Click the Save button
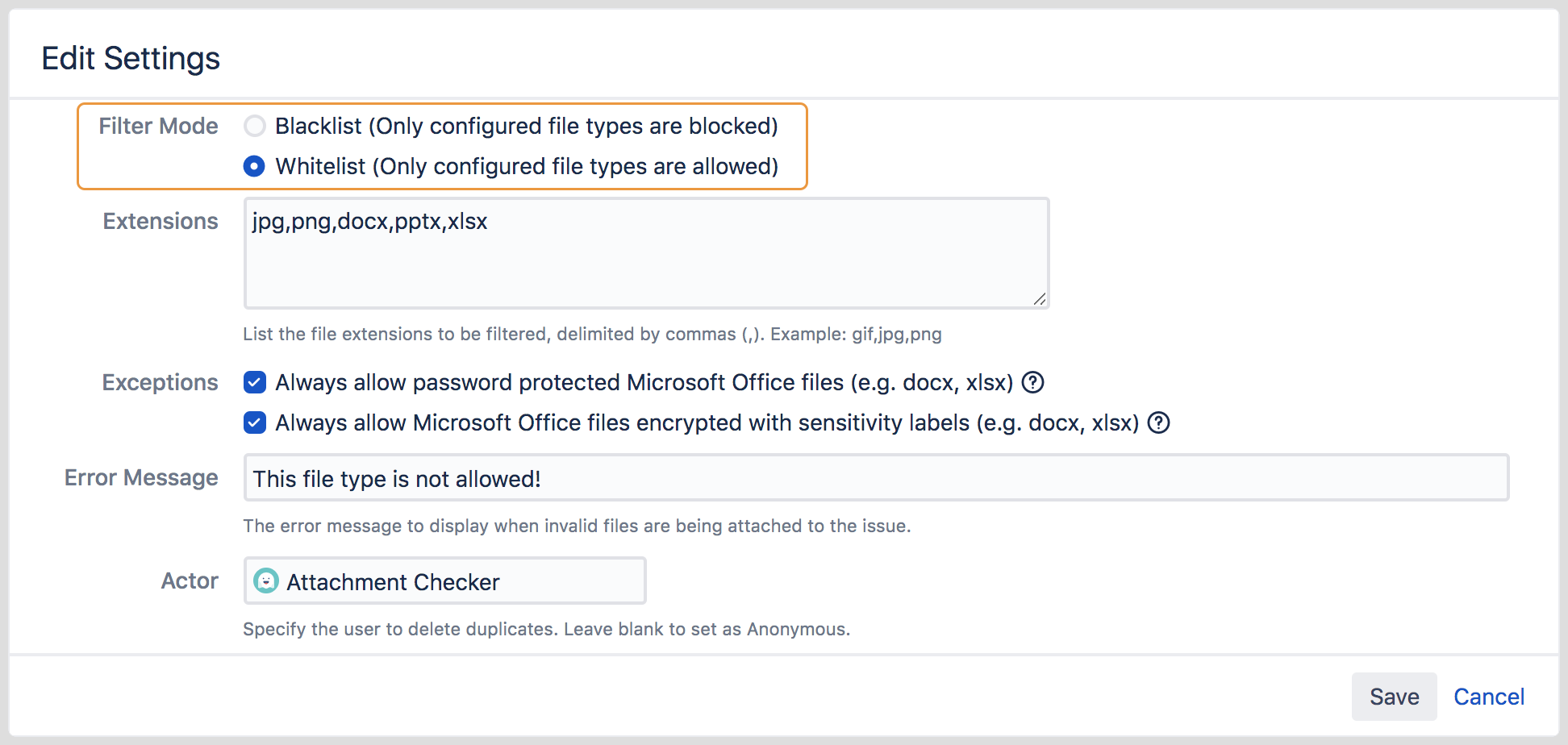This screenshot has width=1568, height=745. click(x=1393, y=697)
